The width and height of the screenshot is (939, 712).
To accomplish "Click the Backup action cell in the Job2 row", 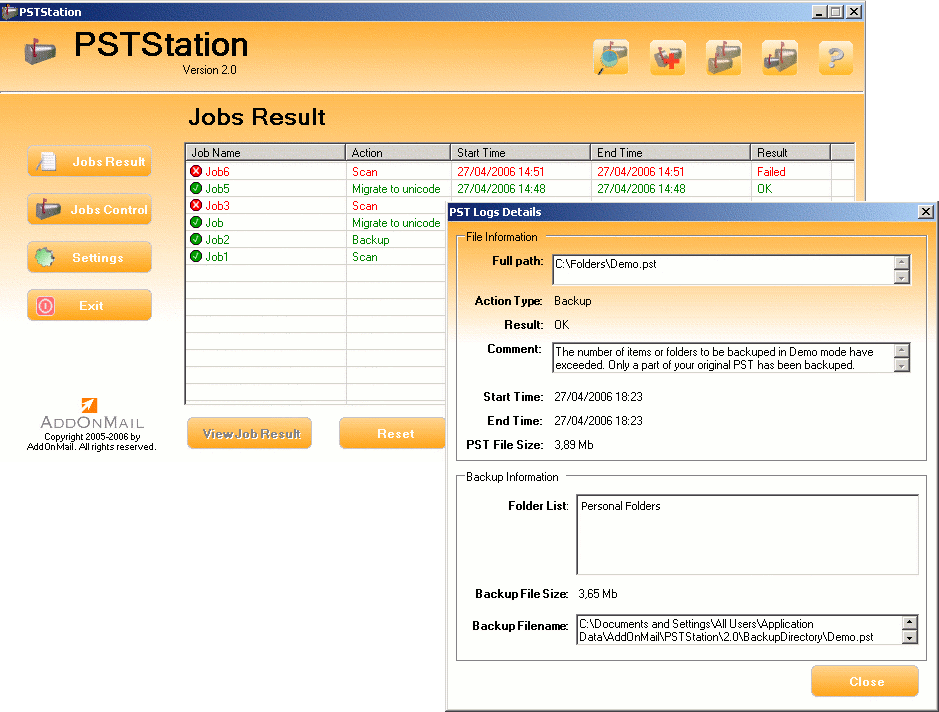I will pyautogui.click(x=371, y=240).
